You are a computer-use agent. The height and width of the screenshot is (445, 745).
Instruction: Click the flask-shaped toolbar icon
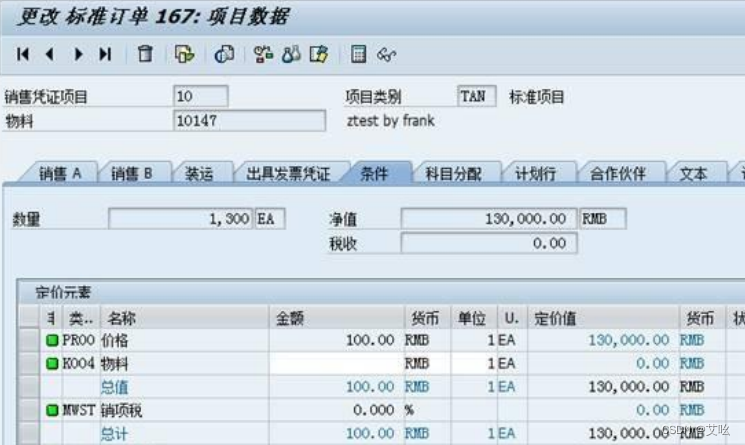point(291,54)
